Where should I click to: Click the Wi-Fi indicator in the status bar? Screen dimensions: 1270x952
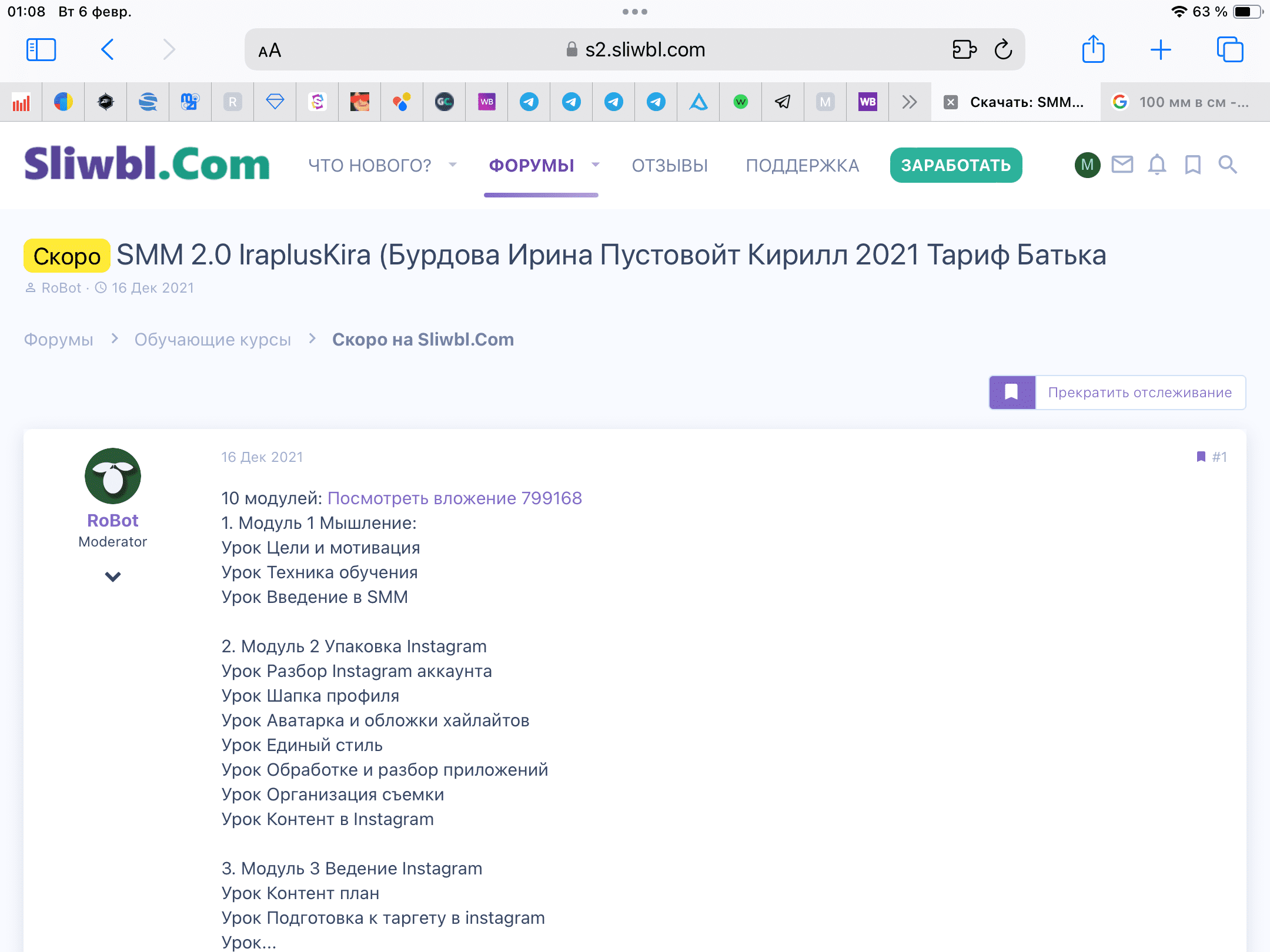1179,12
